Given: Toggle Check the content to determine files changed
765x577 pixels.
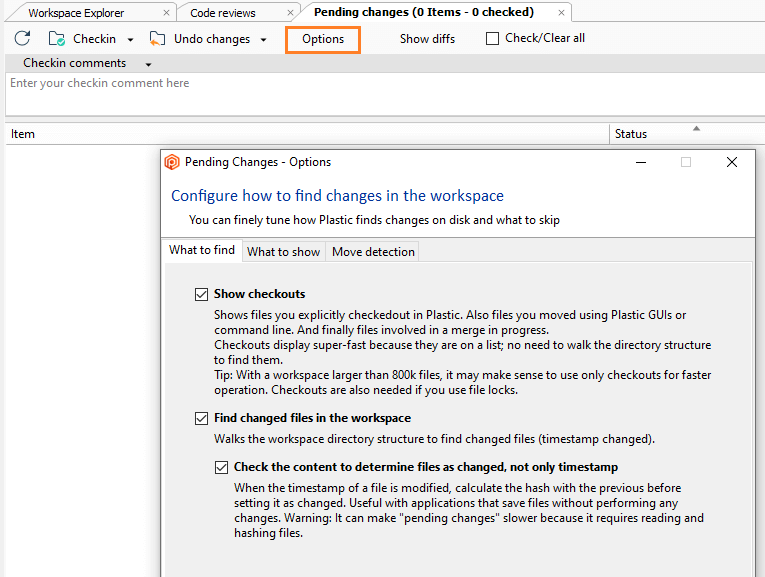Looking at the screenshot, I should tap(221, 467).
